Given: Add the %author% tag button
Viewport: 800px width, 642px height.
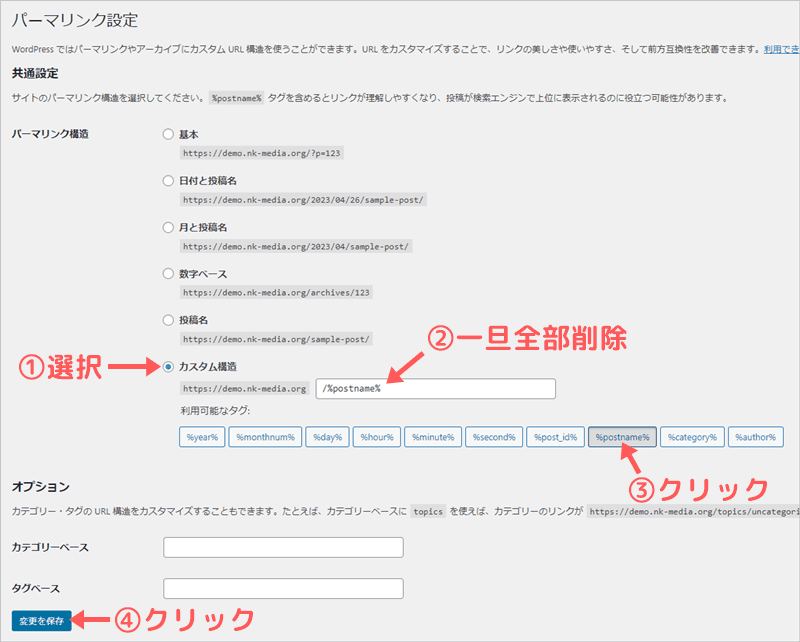Looking at the screenshot, I should click(755, 437).
